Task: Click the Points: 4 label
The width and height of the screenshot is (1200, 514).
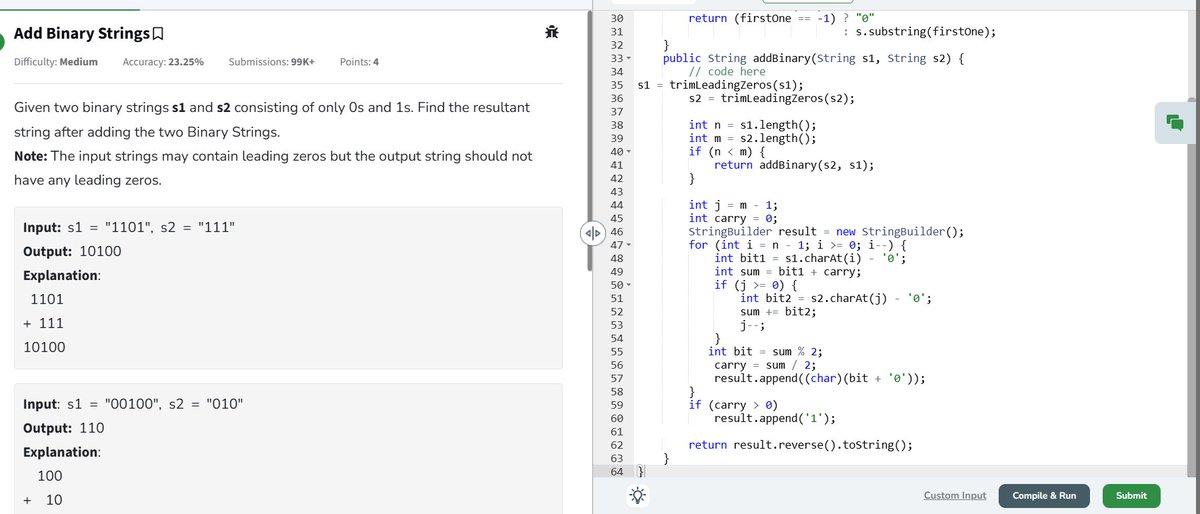Action: (x=359, y=62)
